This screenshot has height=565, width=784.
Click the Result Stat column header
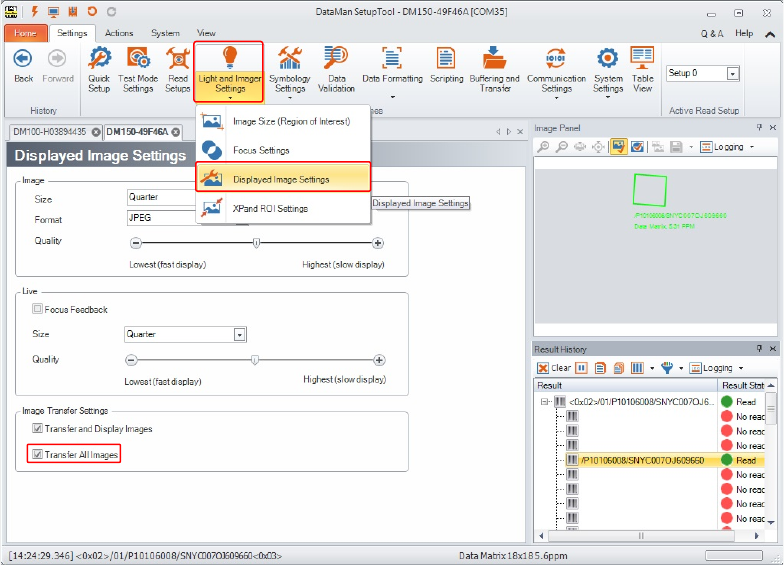pos(744,386)
